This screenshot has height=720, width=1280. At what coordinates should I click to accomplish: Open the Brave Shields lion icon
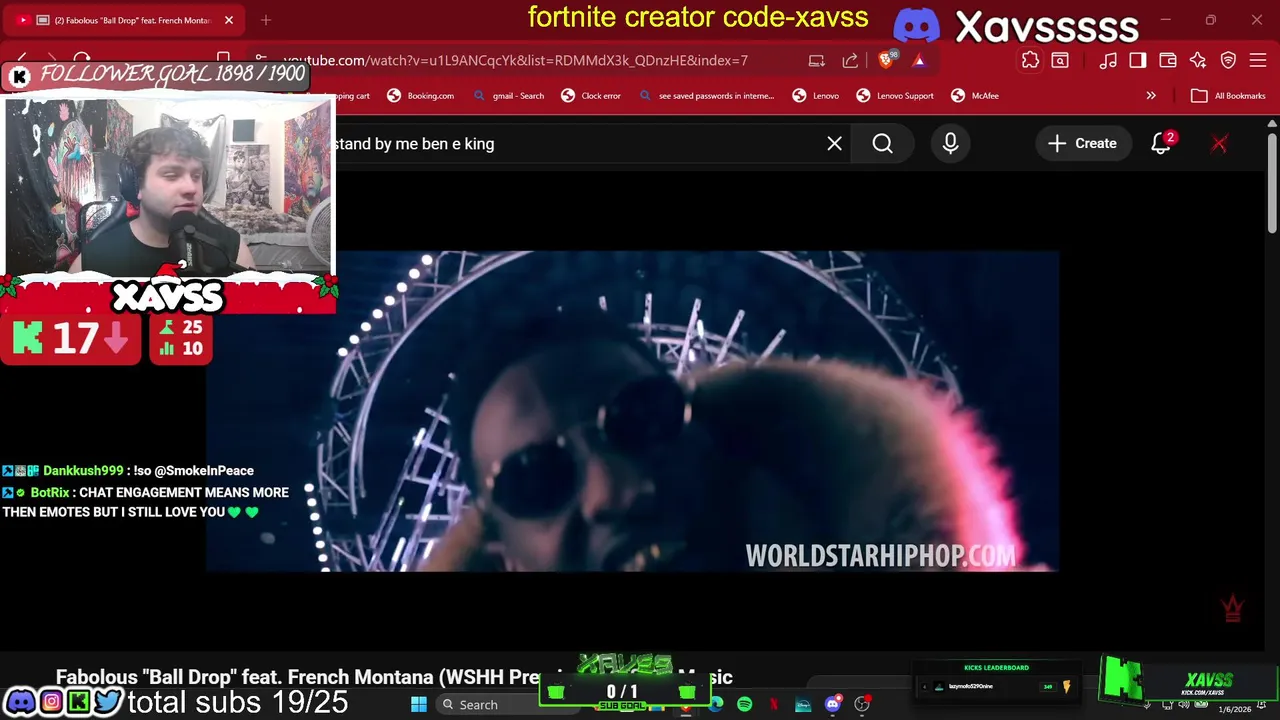tap(886, 60)
